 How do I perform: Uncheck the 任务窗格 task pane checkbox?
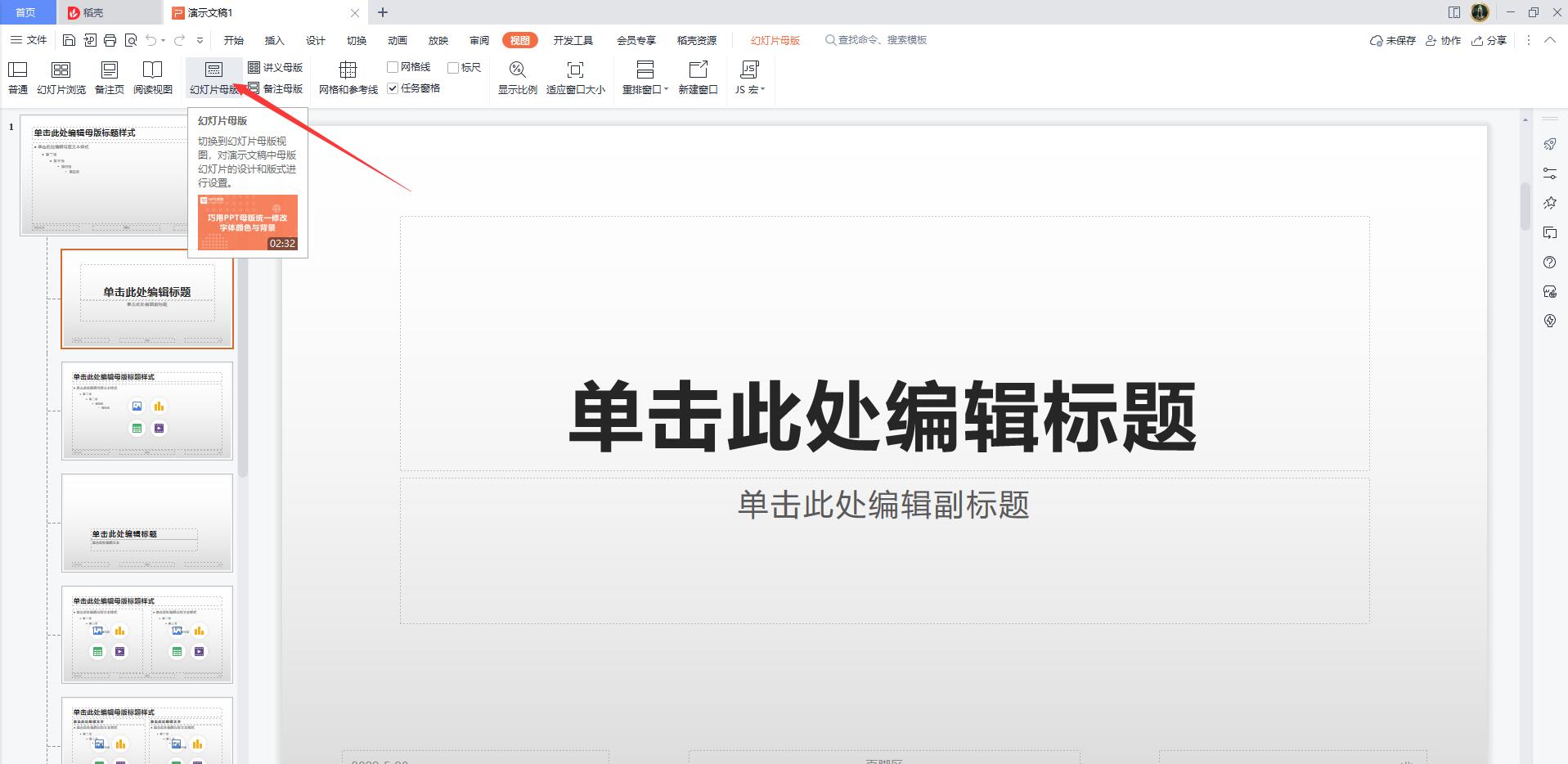coord(393,88)
